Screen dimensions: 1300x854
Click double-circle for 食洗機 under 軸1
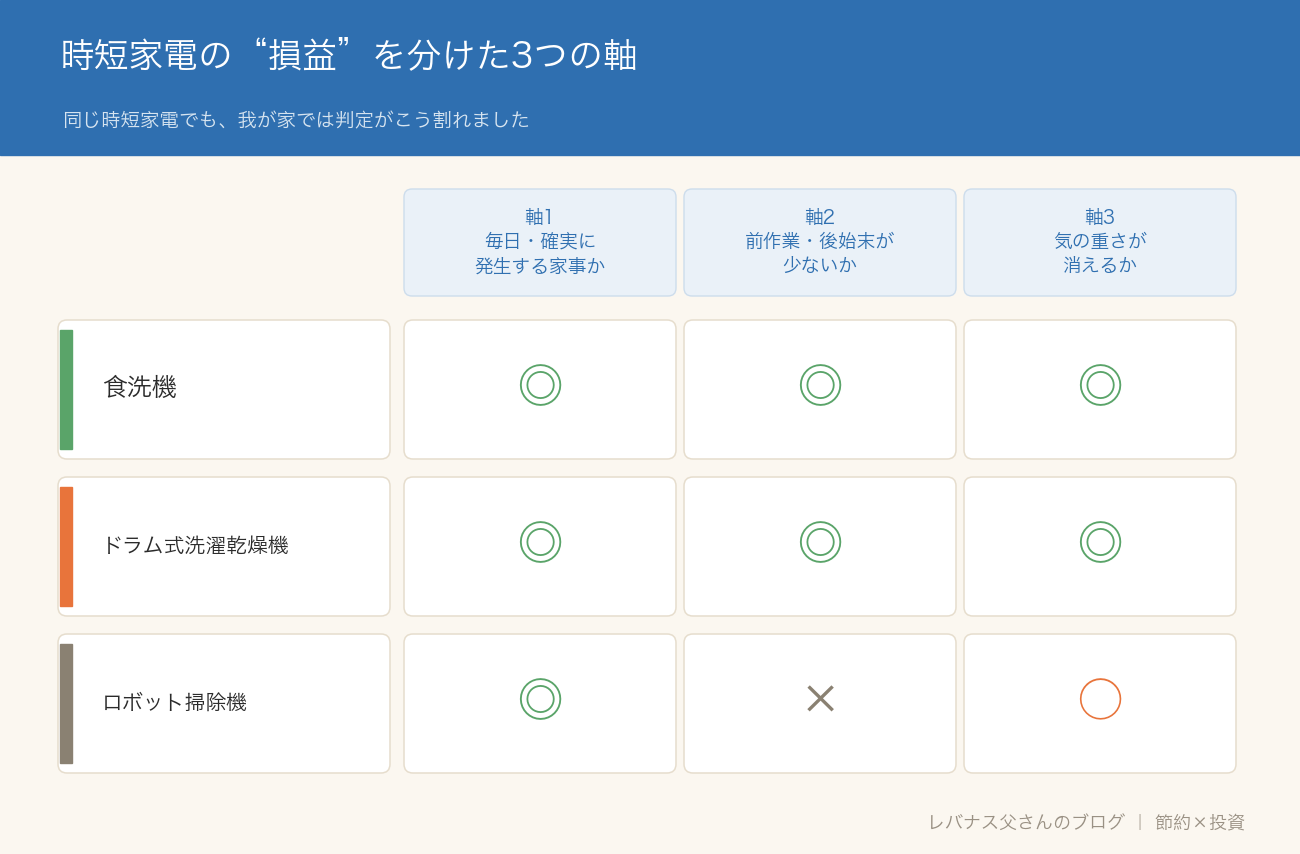(540, 385)
